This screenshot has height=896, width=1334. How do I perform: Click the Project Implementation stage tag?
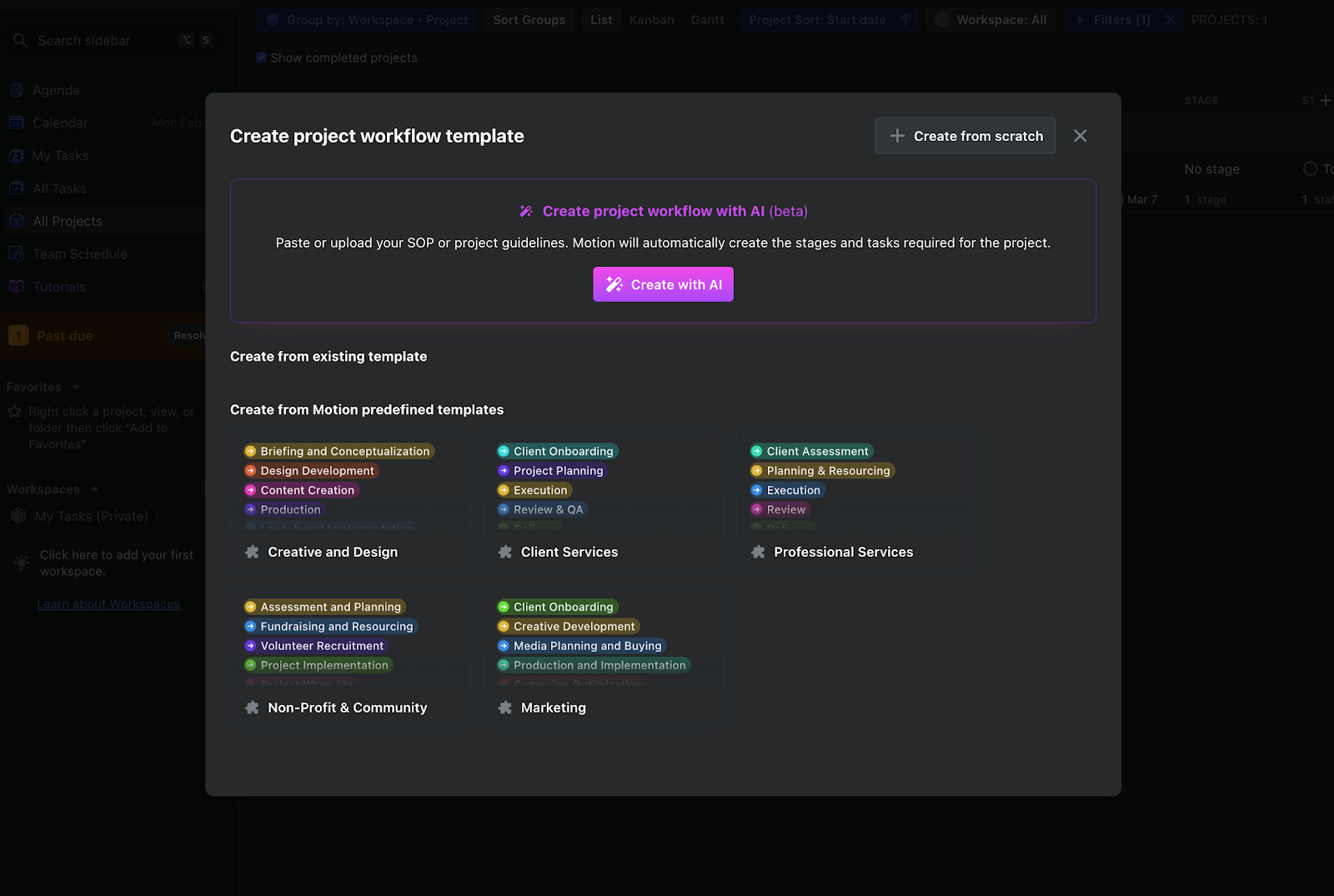(318, 665)
